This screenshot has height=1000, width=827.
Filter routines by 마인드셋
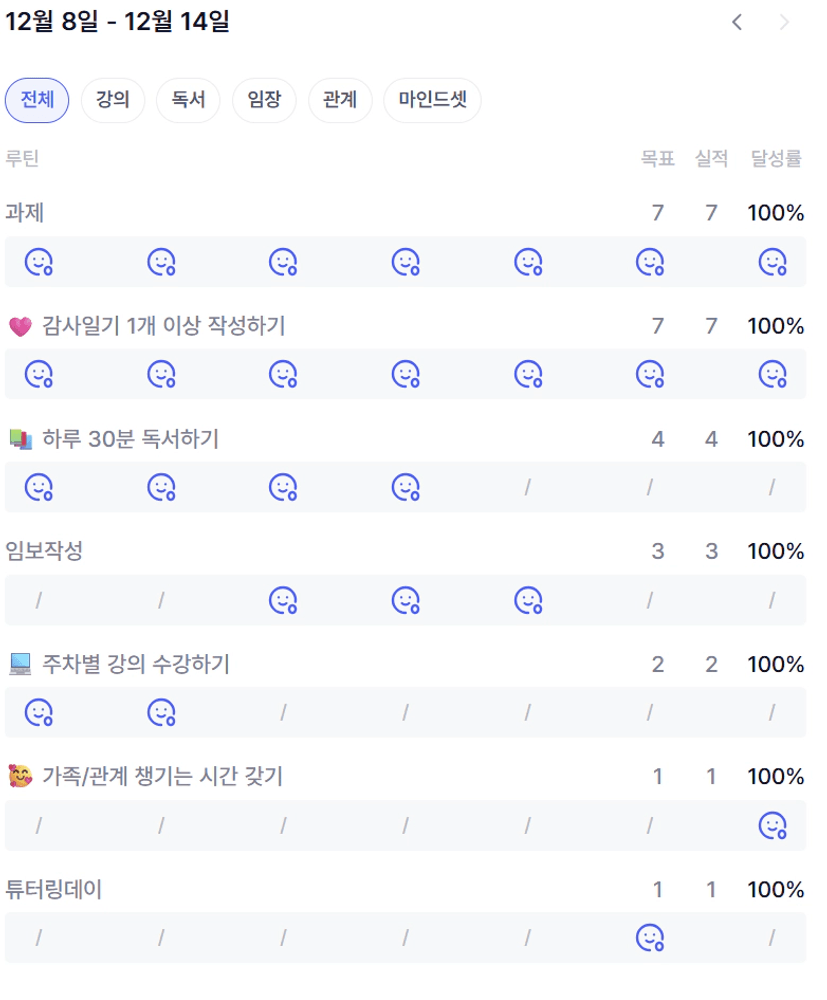click(432, 100)
